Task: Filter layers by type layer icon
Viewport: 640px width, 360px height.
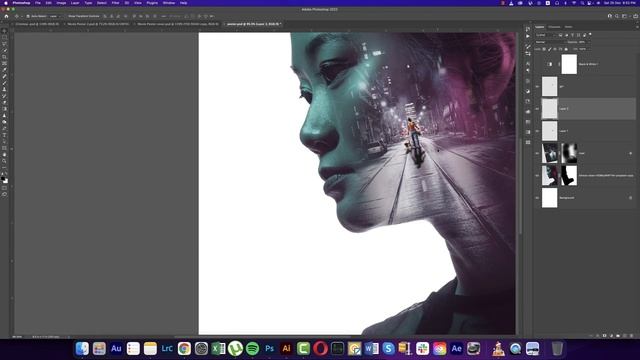Action: pyautogui.click(x=572, y=35)
